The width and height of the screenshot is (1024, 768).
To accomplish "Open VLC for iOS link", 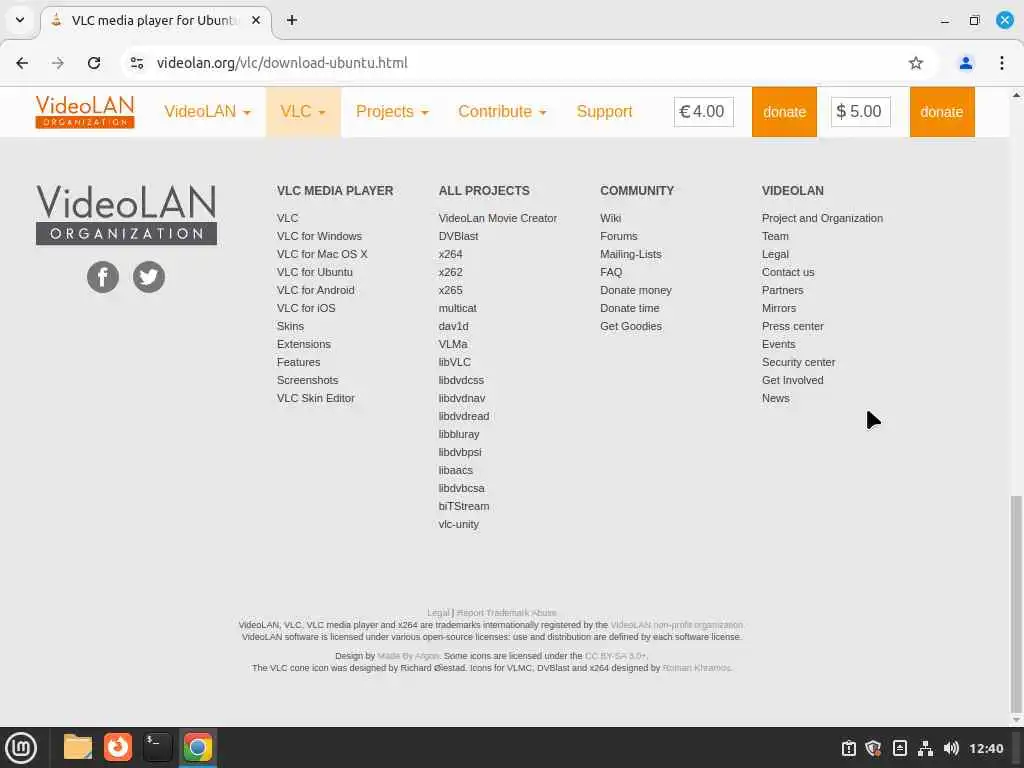I will pos(306,308).
